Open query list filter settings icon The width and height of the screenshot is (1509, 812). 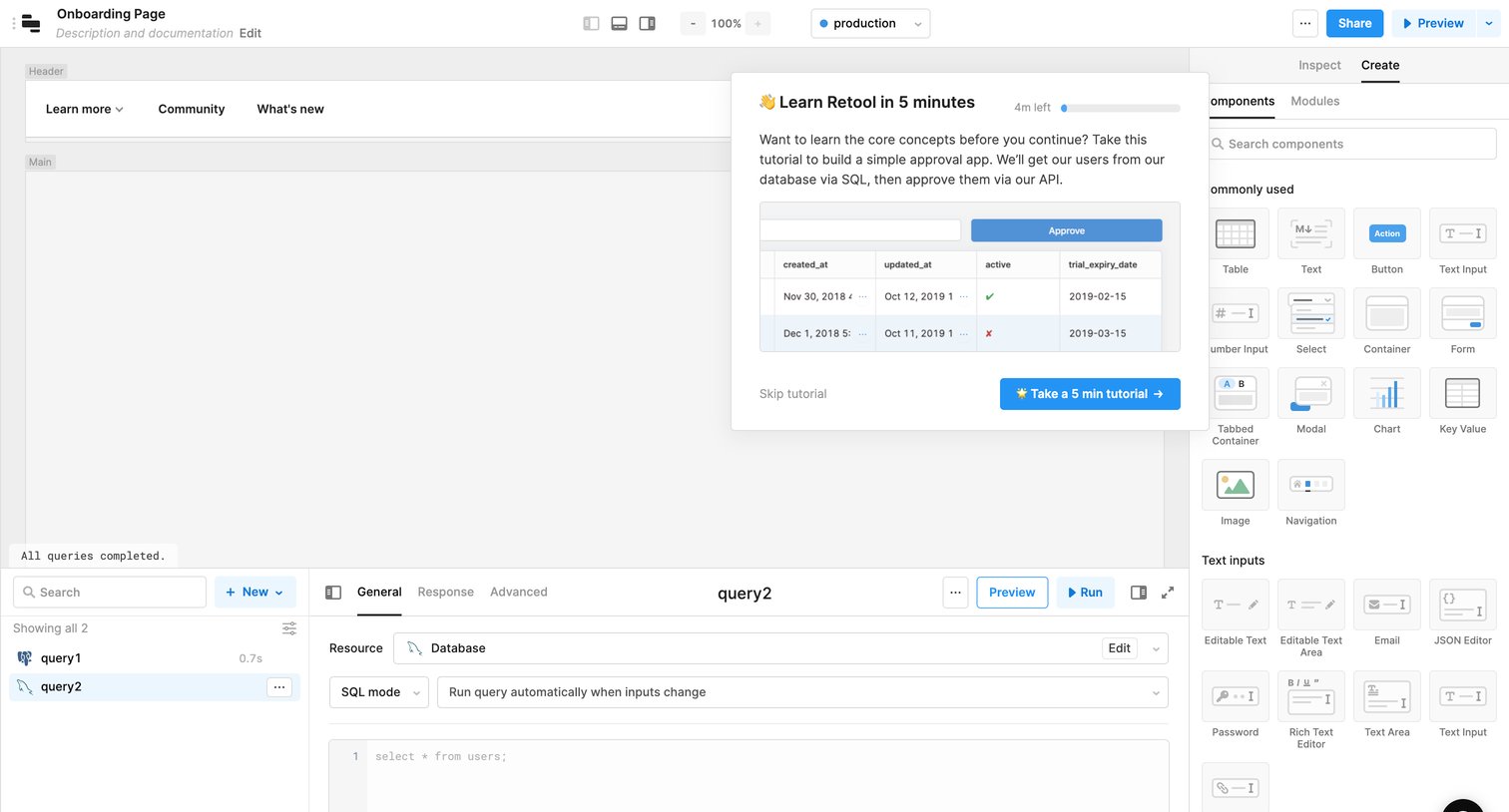pos(289,628)
